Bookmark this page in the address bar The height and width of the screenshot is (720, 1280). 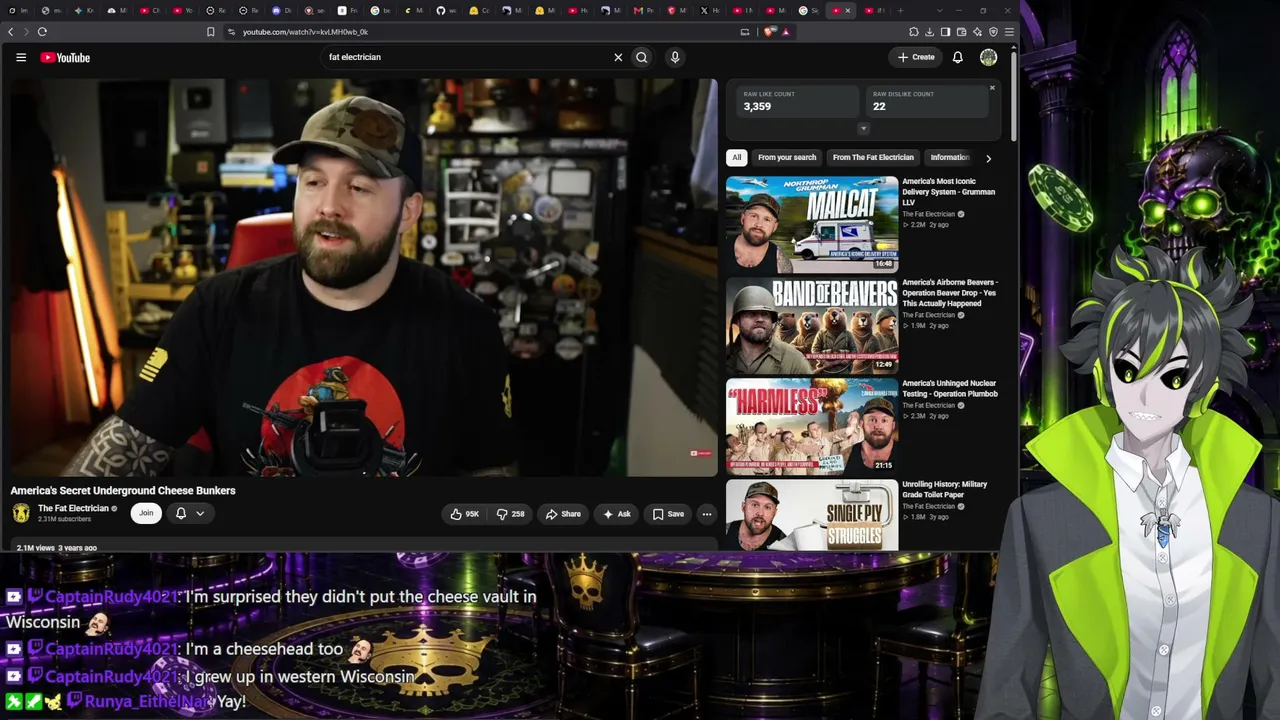click(x=210, y=32)
